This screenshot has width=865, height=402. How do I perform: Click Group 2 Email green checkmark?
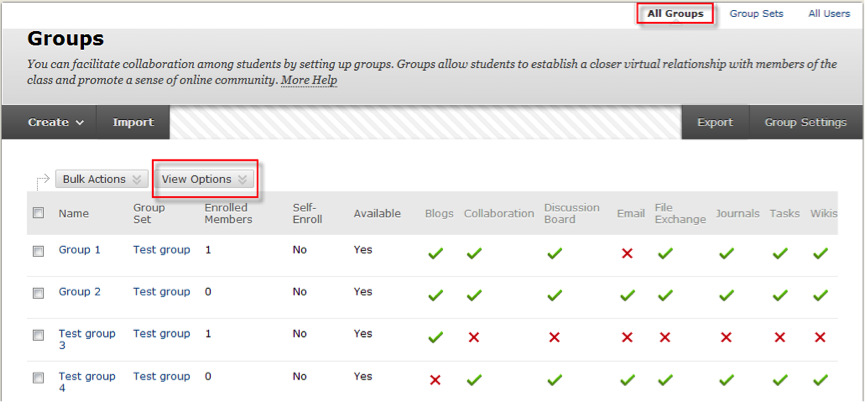click(x=627, y=296)
